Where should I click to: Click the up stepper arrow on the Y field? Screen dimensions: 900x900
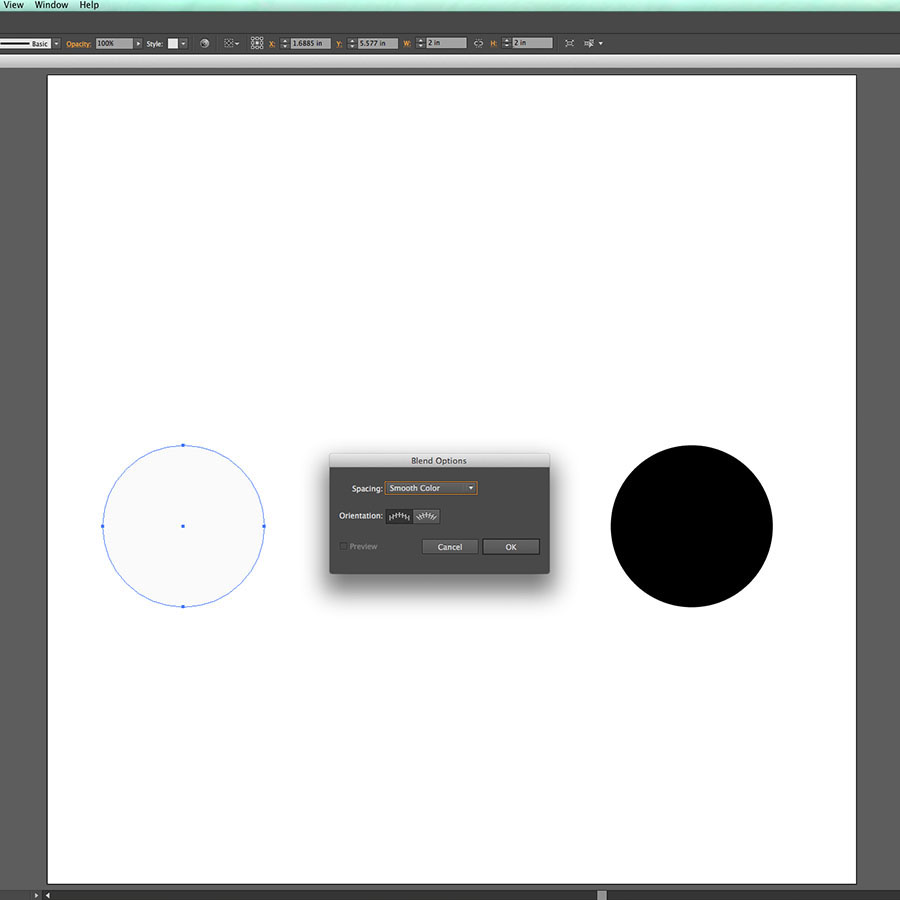point(353,40)
